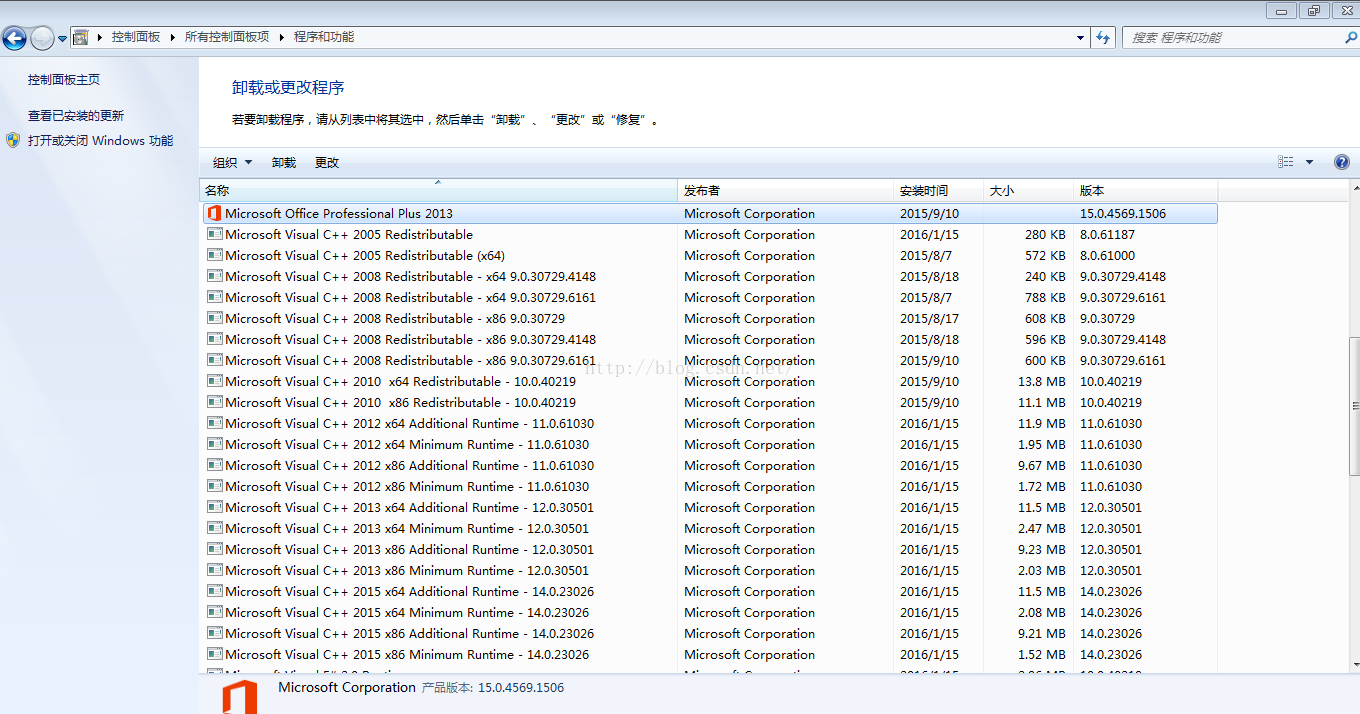
Task: Click icon of Visual C++ 2010 x64 Redistributable
Action: pos(214,381)
